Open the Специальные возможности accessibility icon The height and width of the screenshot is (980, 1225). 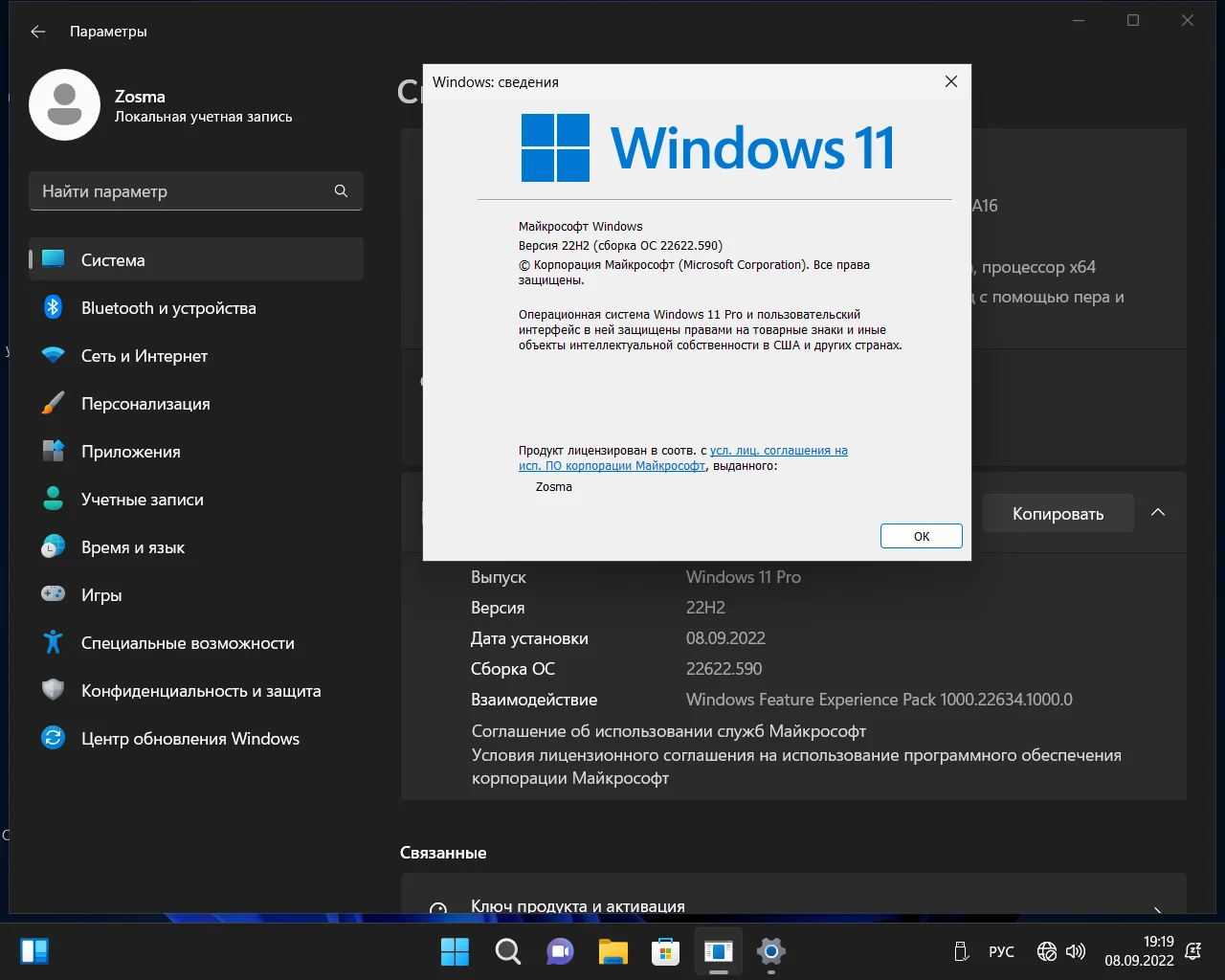(x=54, y=642)
